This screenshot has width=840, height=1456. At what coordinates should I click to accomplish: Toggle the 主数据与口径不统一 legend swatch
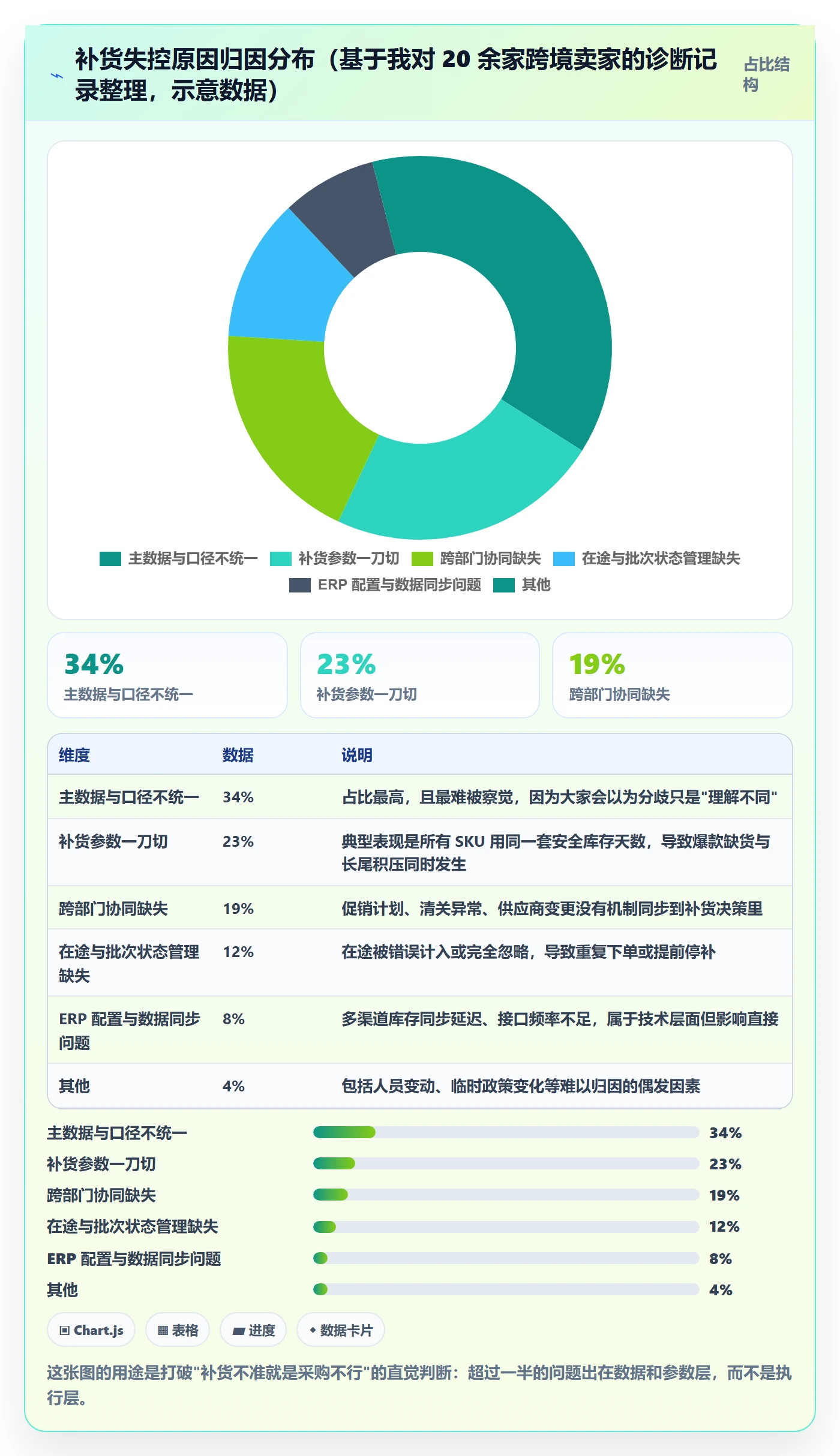coord(110,559)
